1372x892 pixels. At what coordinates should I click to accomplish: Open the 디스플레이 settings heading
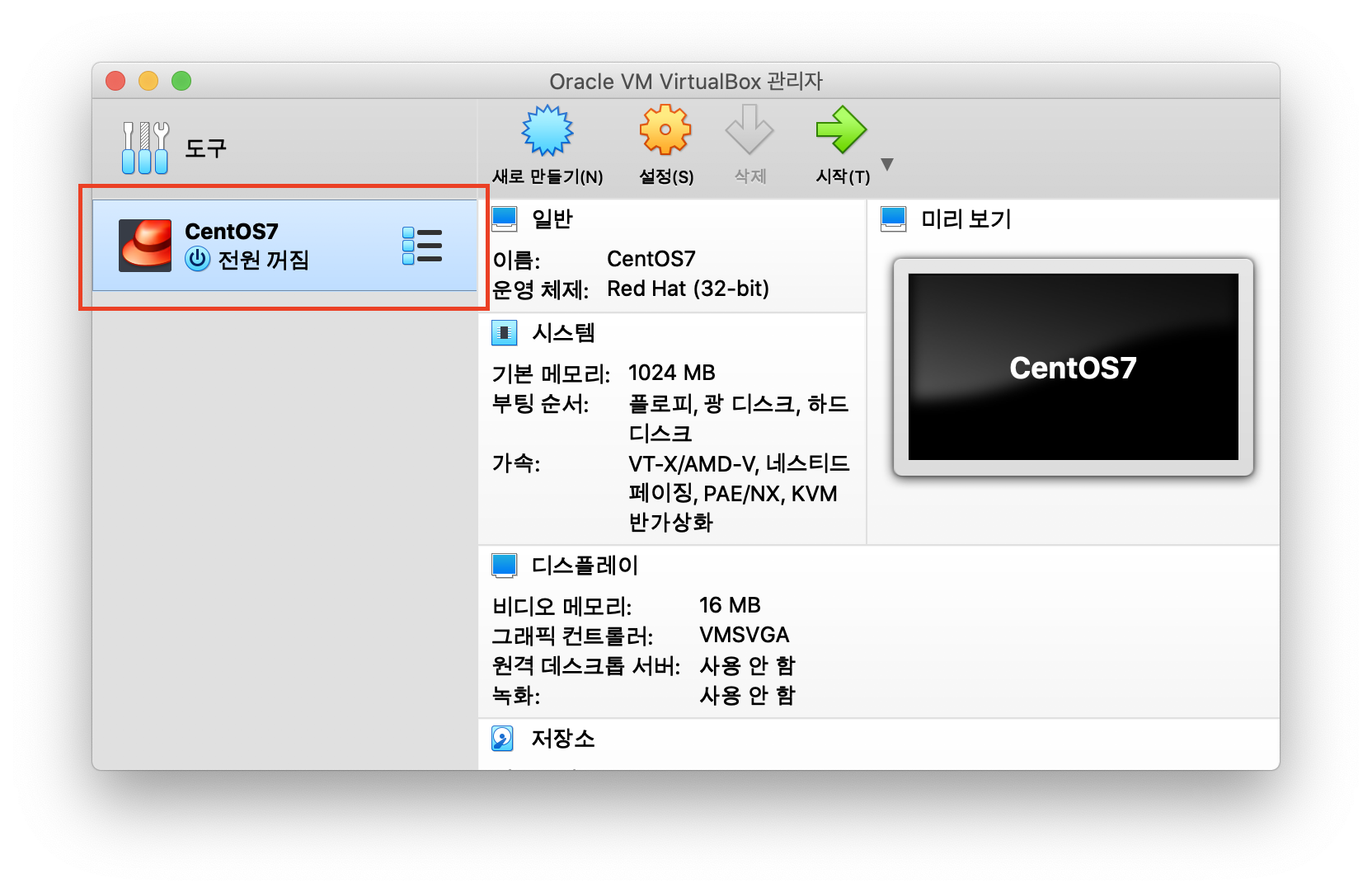585,566
